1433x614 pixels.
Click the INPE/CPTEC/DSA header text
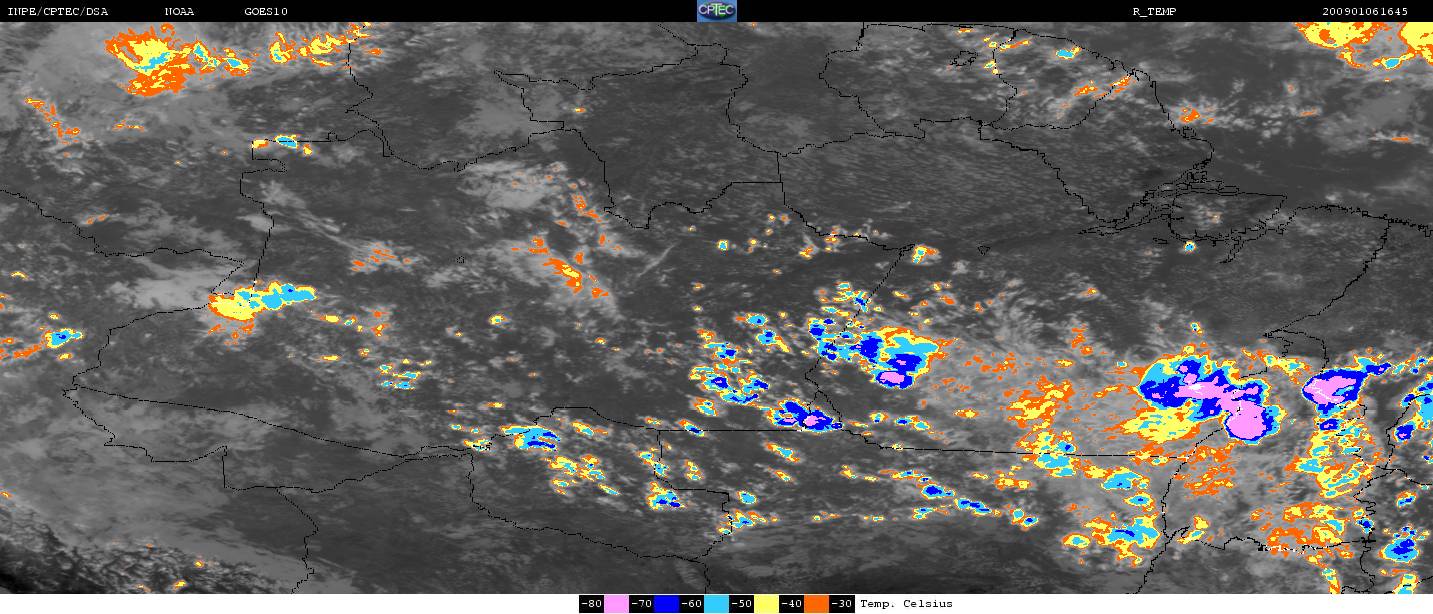point(57,11)
